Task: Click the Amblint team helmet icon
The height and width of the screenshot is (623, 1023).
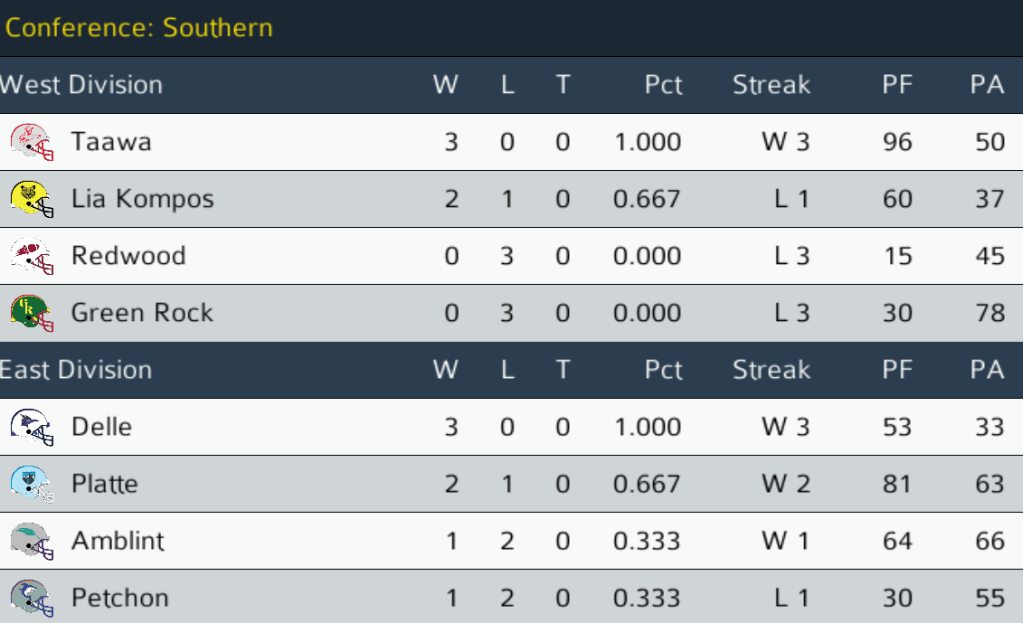Action: (32, 542)
